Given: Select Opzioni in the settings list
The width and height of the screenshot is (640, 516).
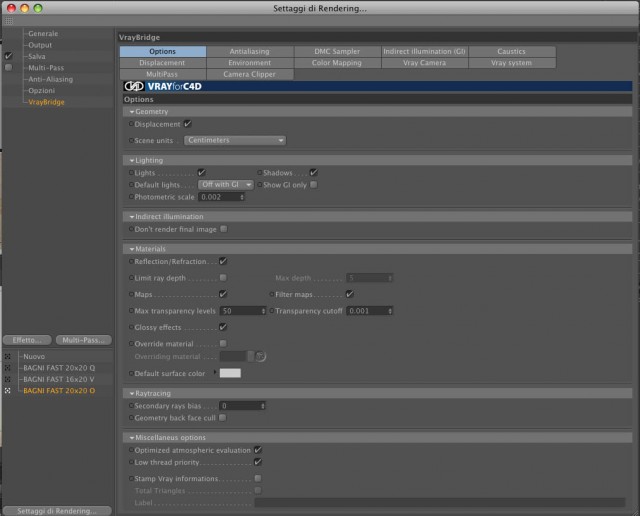Looking at the screenshot, I should [x=42, y=91].
